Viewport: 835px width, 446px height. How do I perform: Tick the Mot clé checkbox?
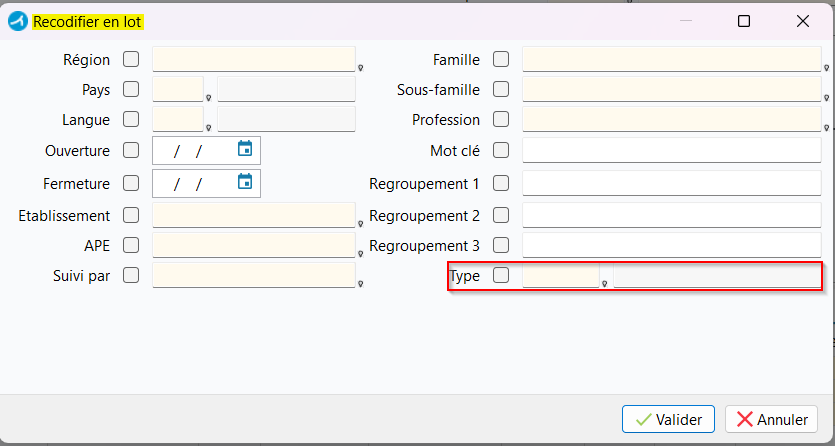pyautogui.click(x=501, y=151)
